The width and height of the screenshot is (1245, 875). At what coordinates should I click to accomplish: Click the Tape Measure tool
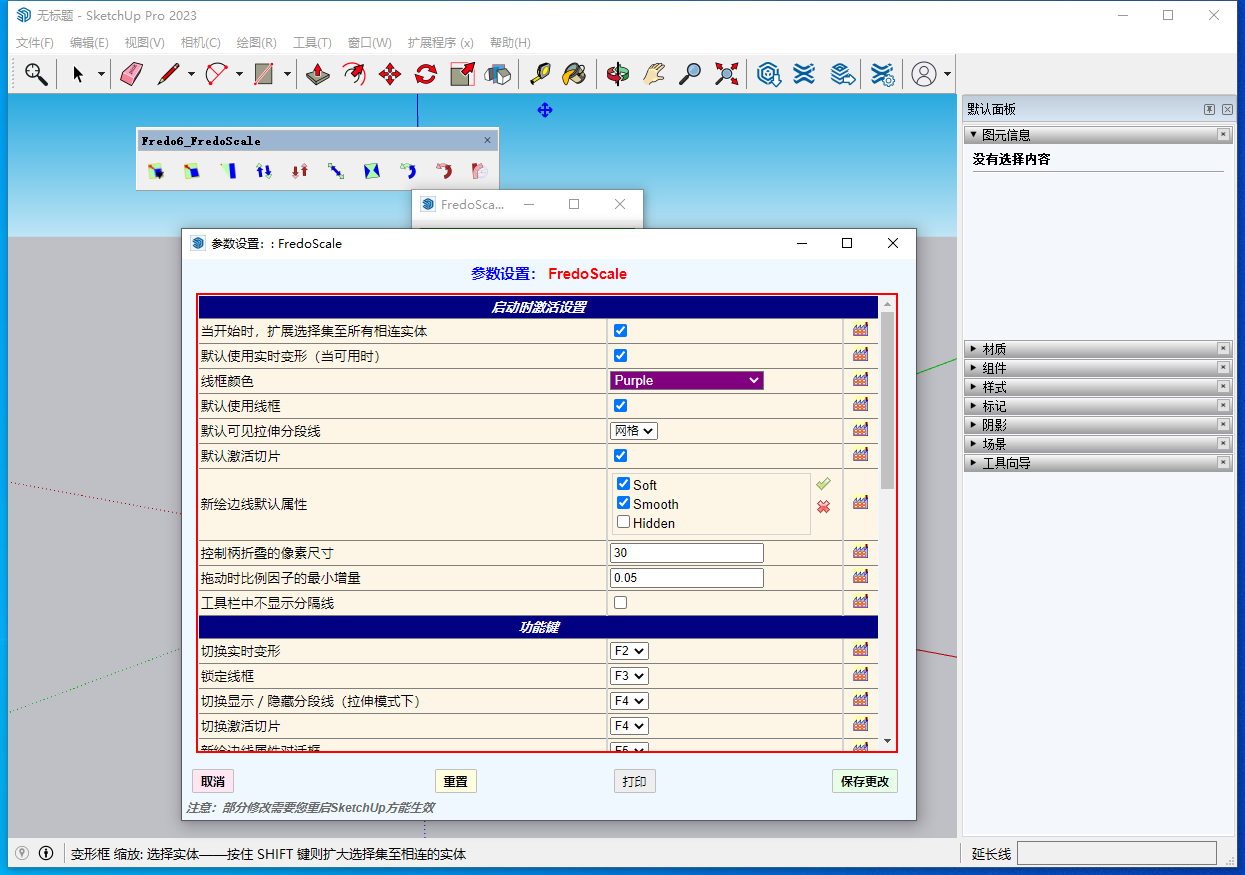(x=540, y=74)
